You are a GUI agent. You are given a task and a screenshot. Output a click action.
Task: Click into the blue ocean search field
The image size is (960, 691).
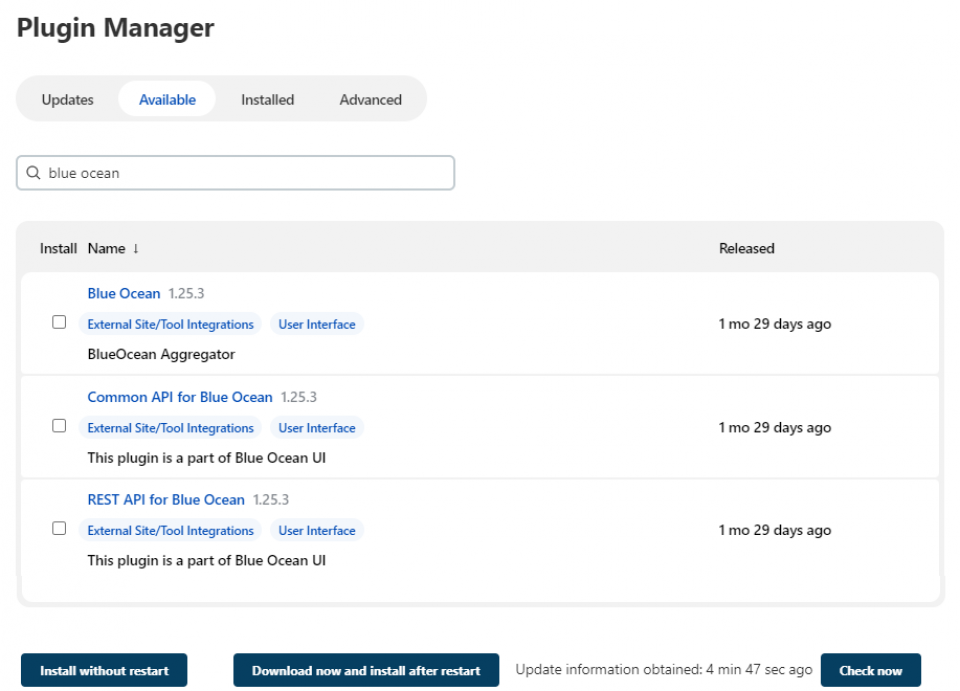click(x=235, y=173)
